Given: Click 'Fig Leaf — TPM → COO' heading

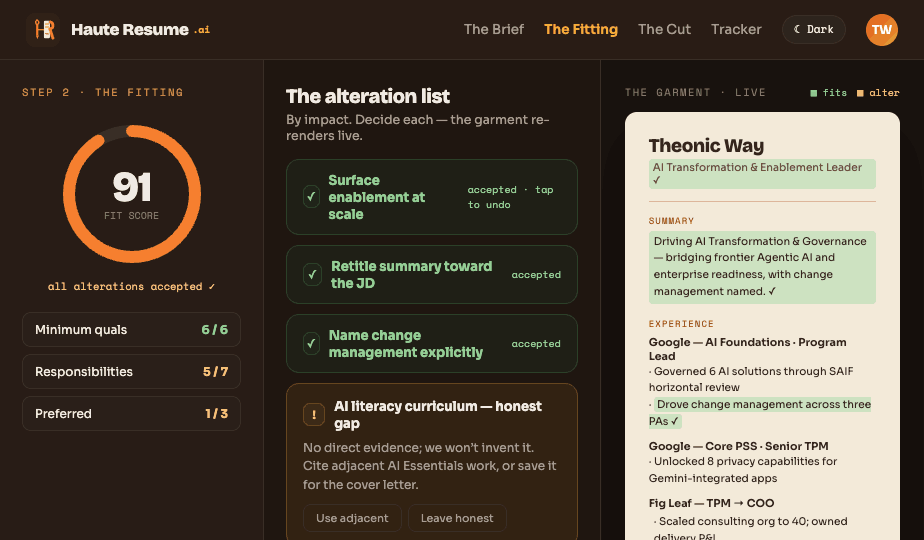Looking at the screenshot, I should 711,503.
